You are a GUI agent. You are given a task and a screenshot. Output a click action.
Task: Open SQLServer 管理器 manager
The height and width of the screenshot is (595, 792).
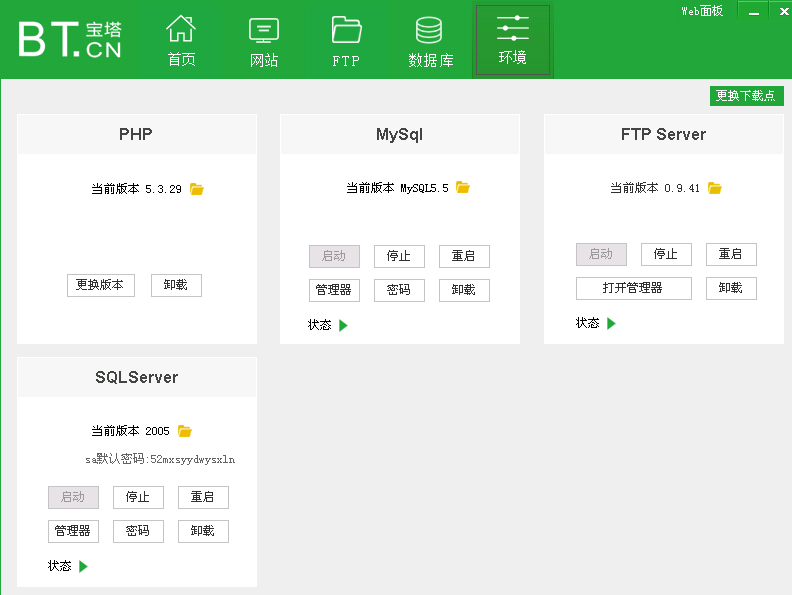pyautogui.click(x=73, y=531)
